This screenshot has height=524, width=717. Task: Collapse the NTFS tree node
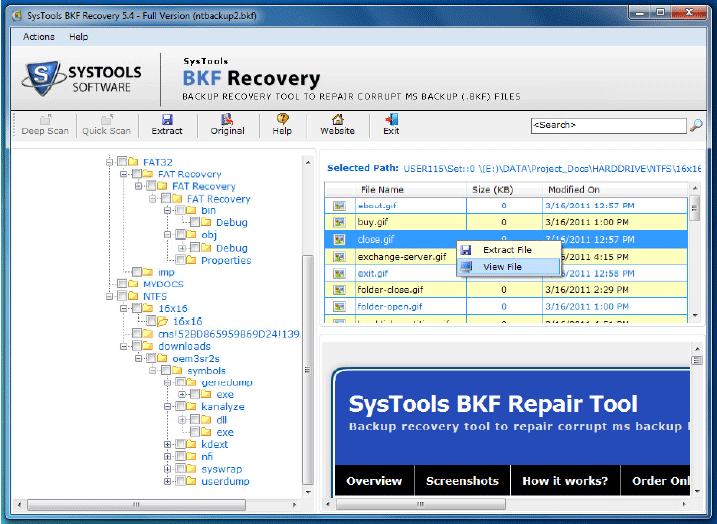[x=109, y=296]
